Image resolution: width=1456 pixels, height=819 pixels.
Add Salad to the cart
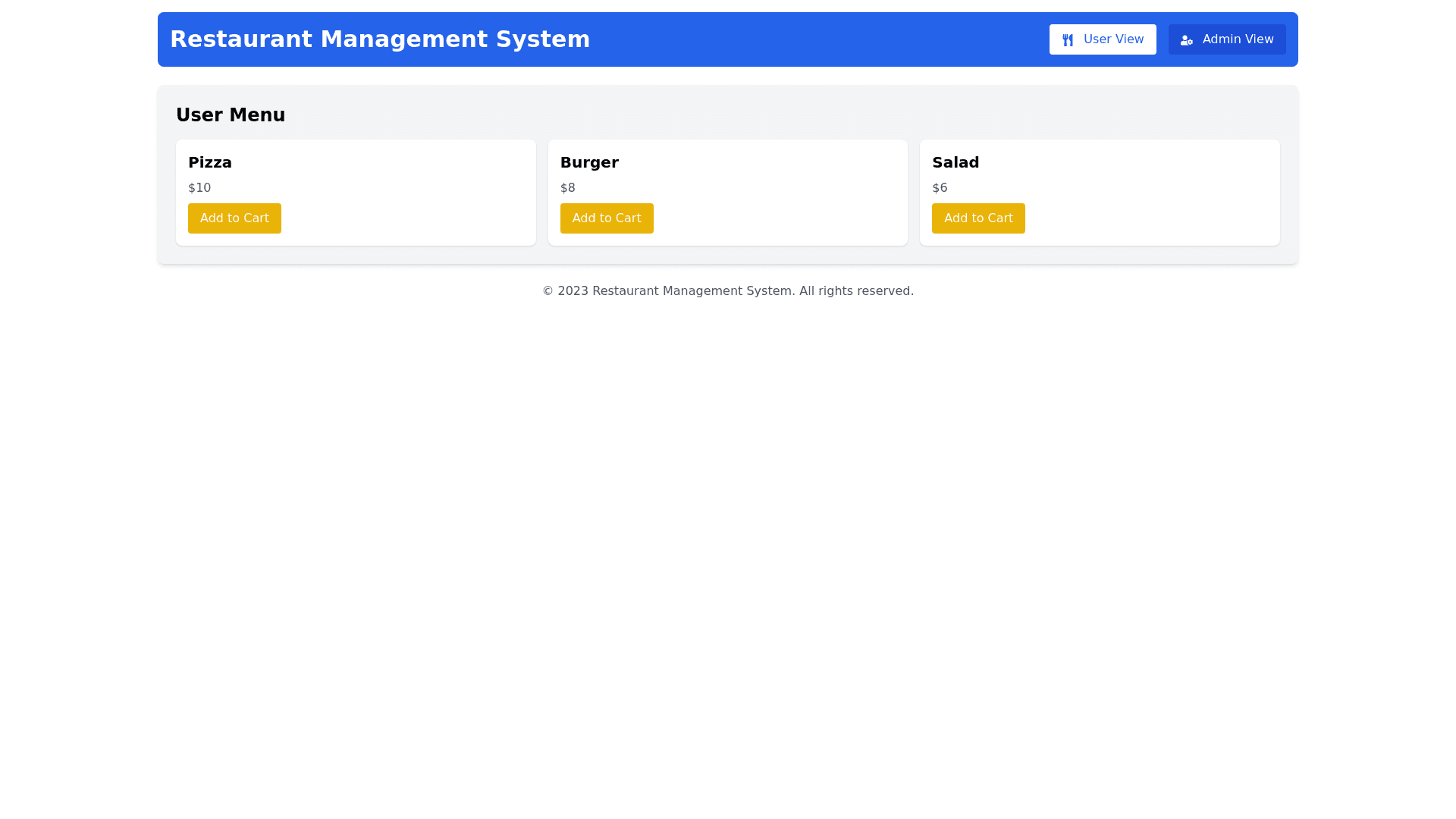[978, 218]
